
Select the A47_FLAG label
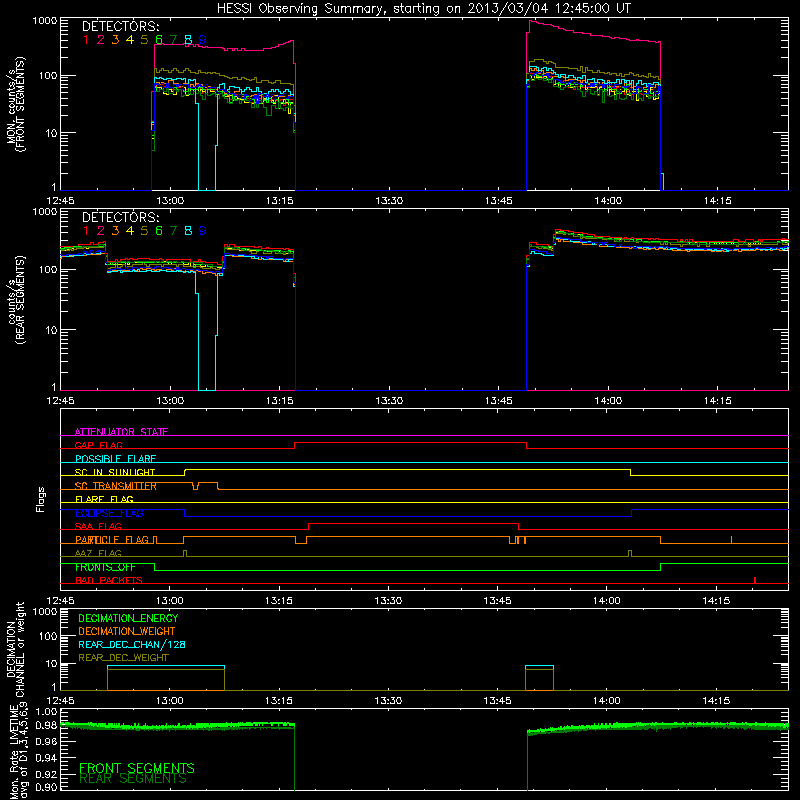[x=98, y=553]
